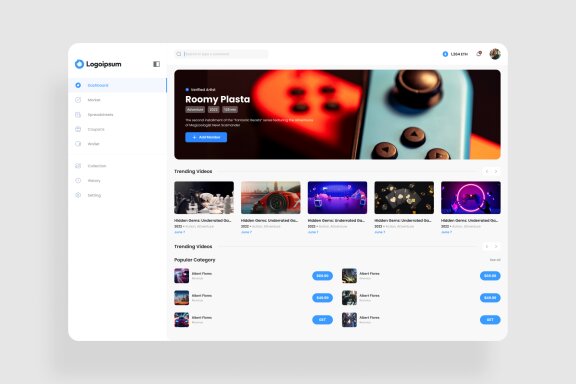Open the chess pieces video thumbnail
This screenshot has width=576, height=384.
(204, 197)
